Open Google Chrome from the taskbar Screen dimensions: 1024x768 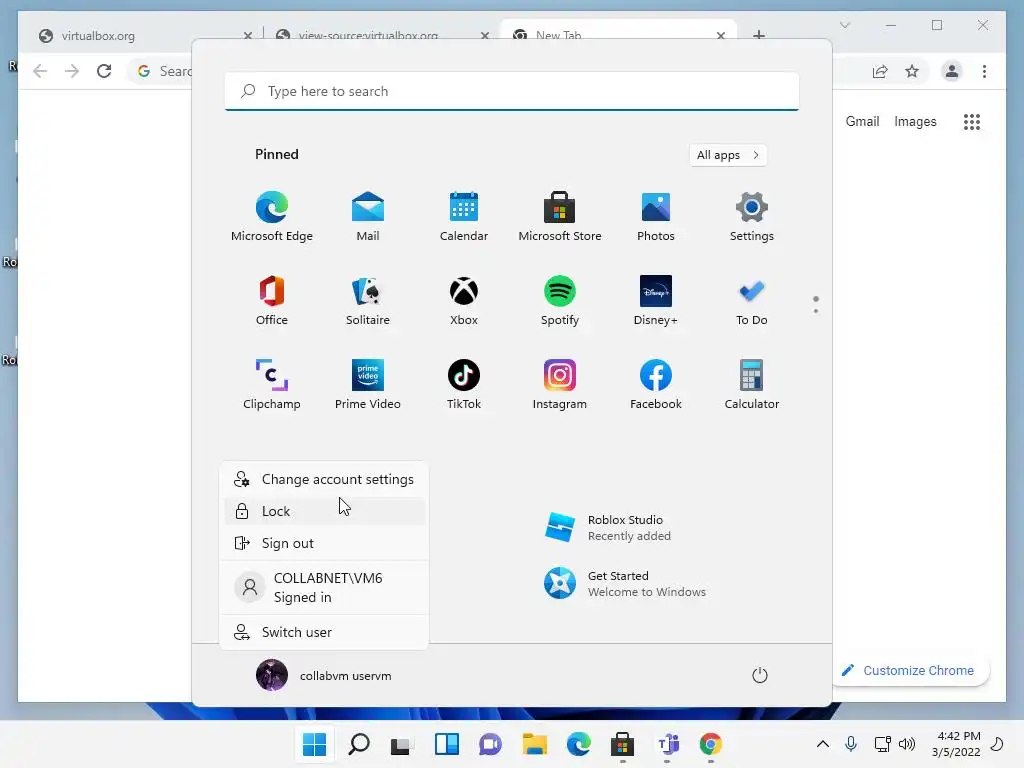pos(711,744)
